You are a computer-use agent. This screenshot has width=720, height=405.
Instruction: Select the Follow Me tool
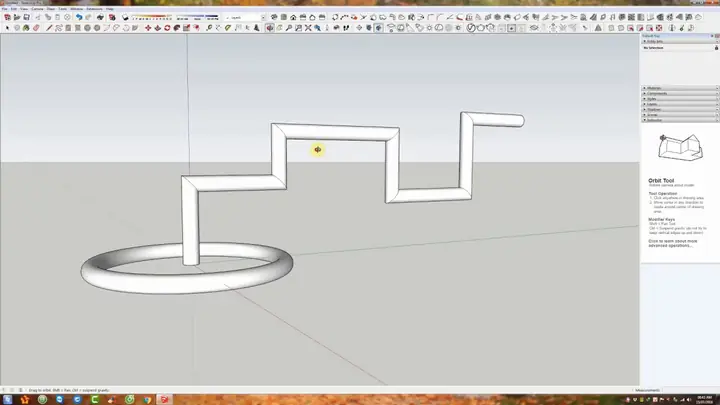tap(177, 28)
